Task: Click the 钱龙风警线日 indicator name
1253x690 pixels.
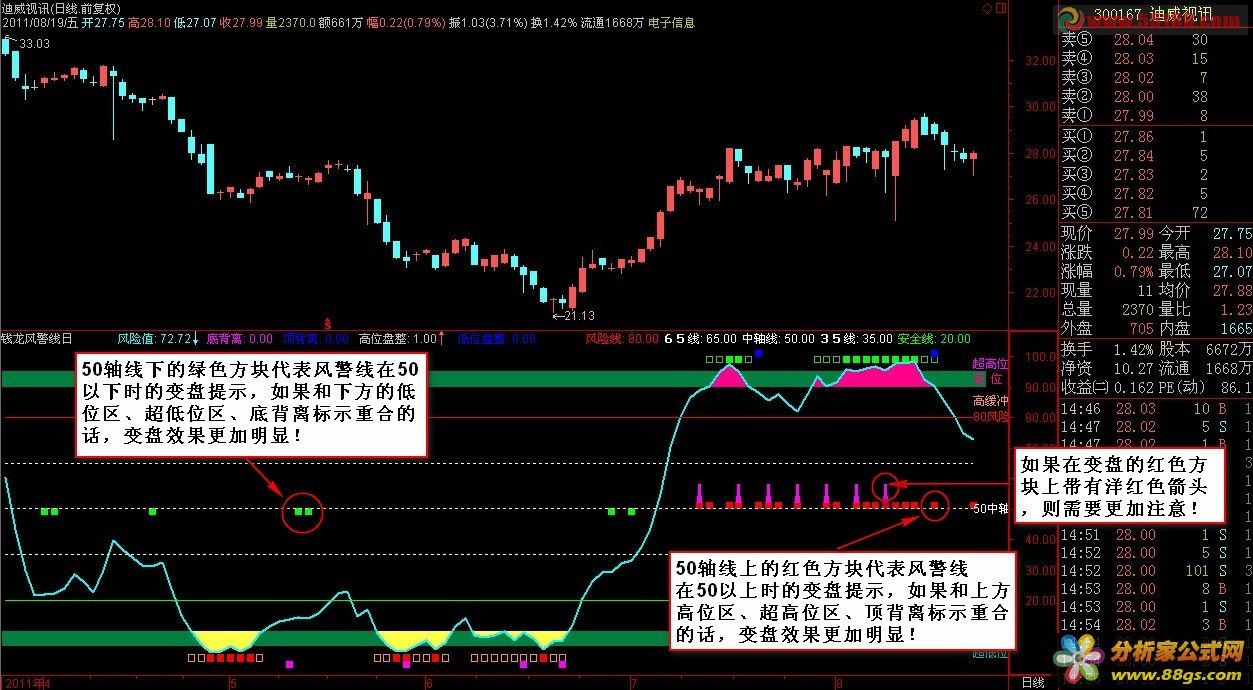Action: pyautogui.click(x=36, y=338)
